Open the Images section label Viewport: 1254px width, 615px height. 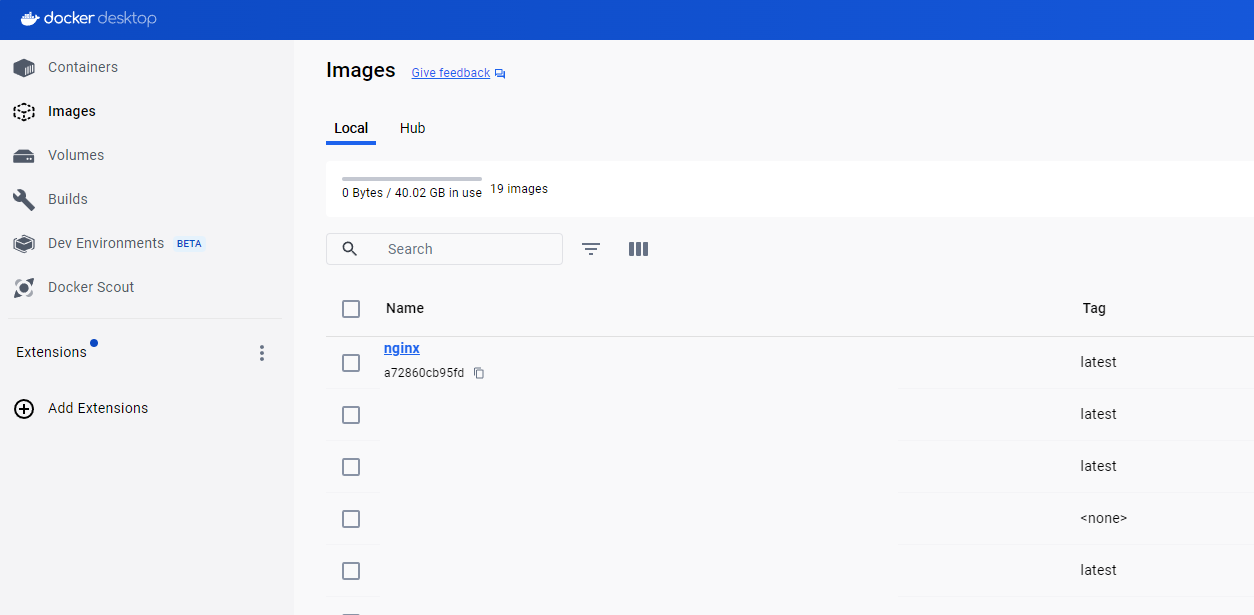tap(72, 111)
